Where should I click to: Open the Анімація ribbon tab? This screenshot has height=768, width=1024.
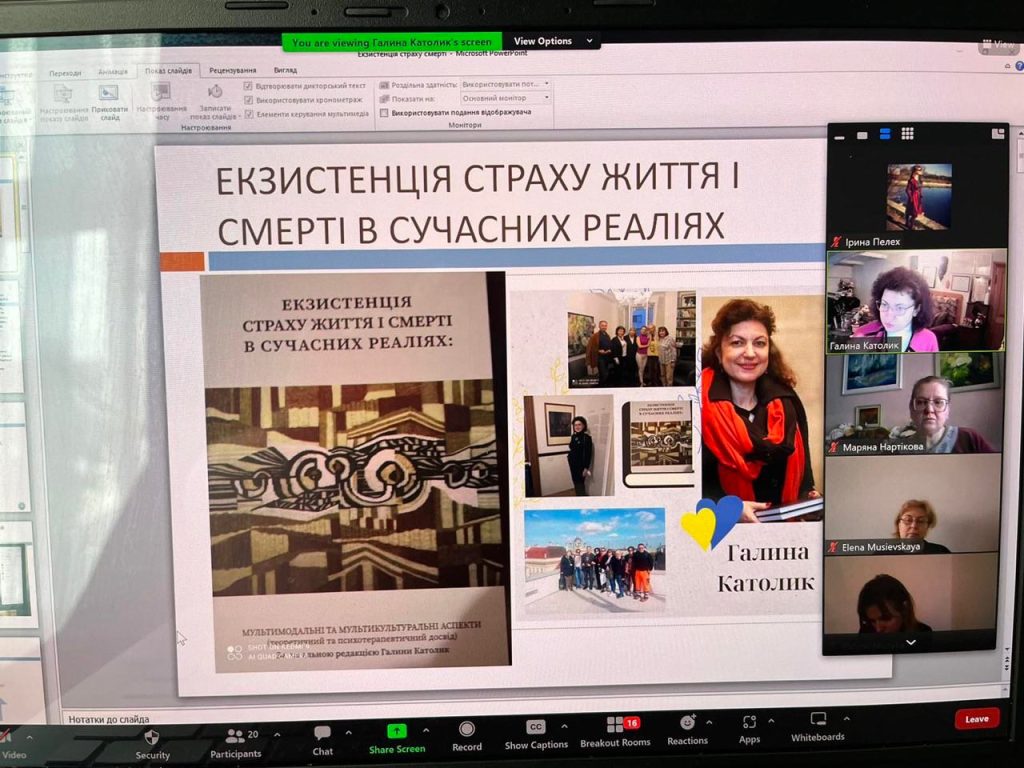[112, 72]
